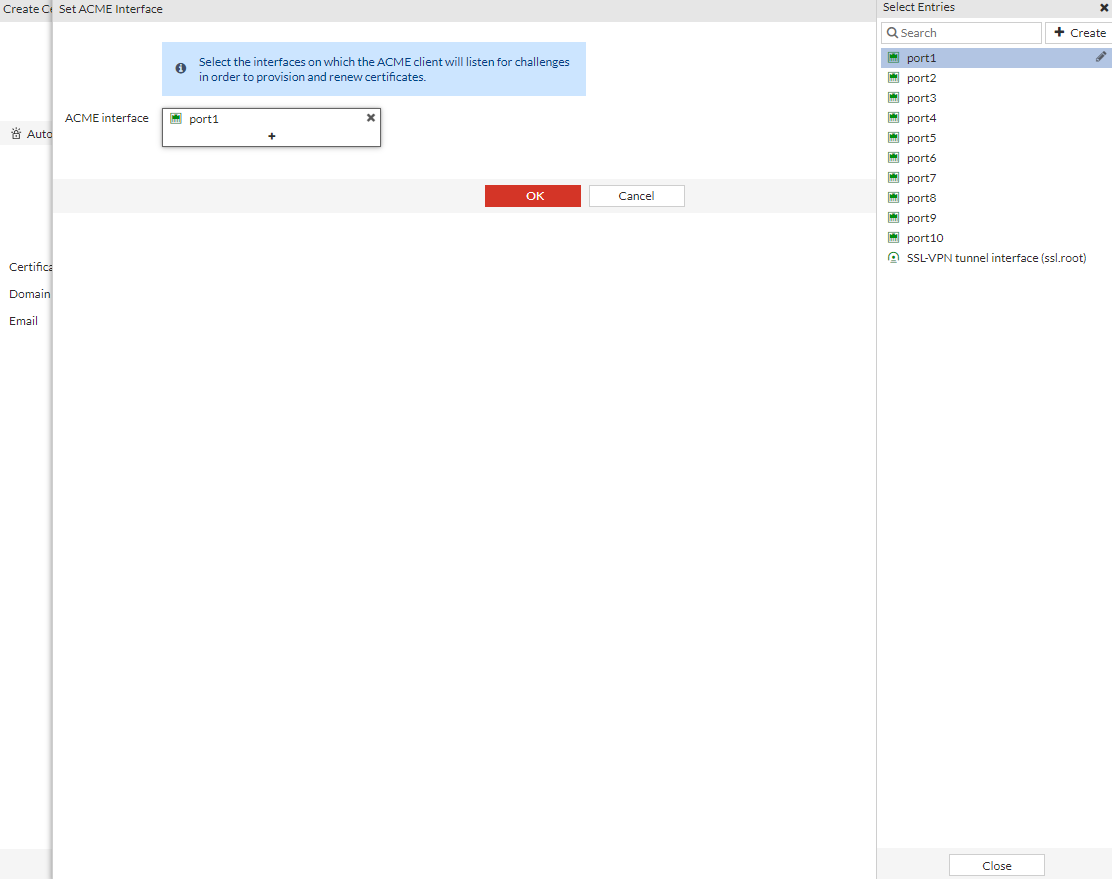Remove port1 from ACME interface field
This screenshot has height=879, width=1112.
click(371, 118)
